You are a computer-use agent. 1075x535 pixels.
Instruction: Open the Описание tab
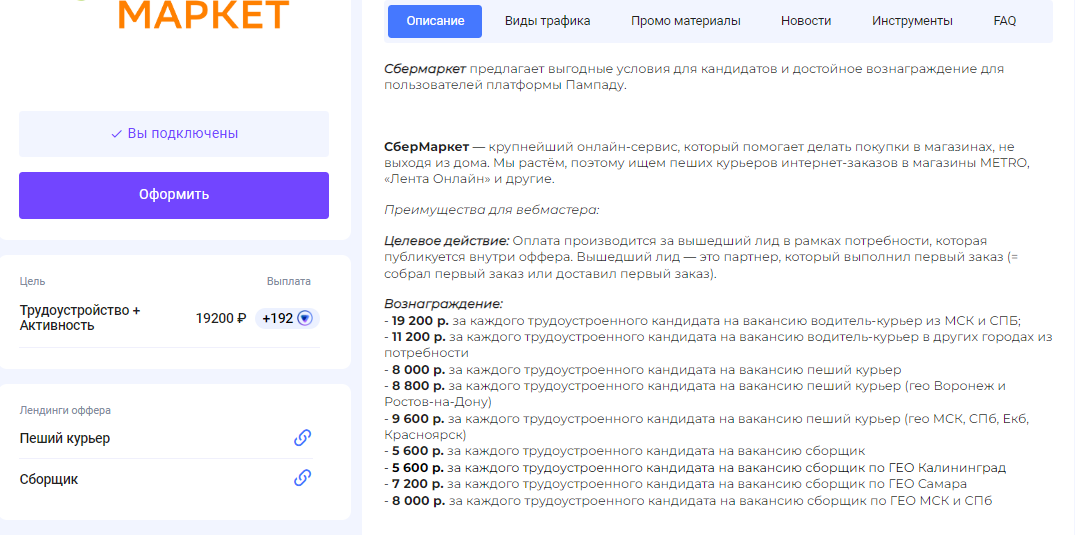pyautogui.click(x=435, y=21)
